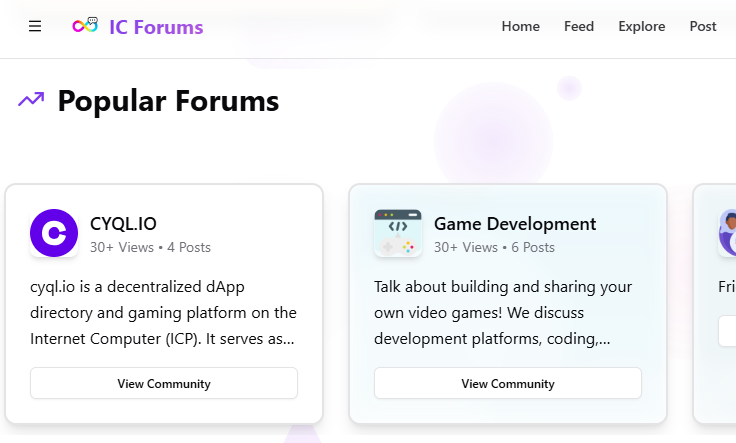
Task: Open the hamburger menu icon
Action: coord(35,26)
